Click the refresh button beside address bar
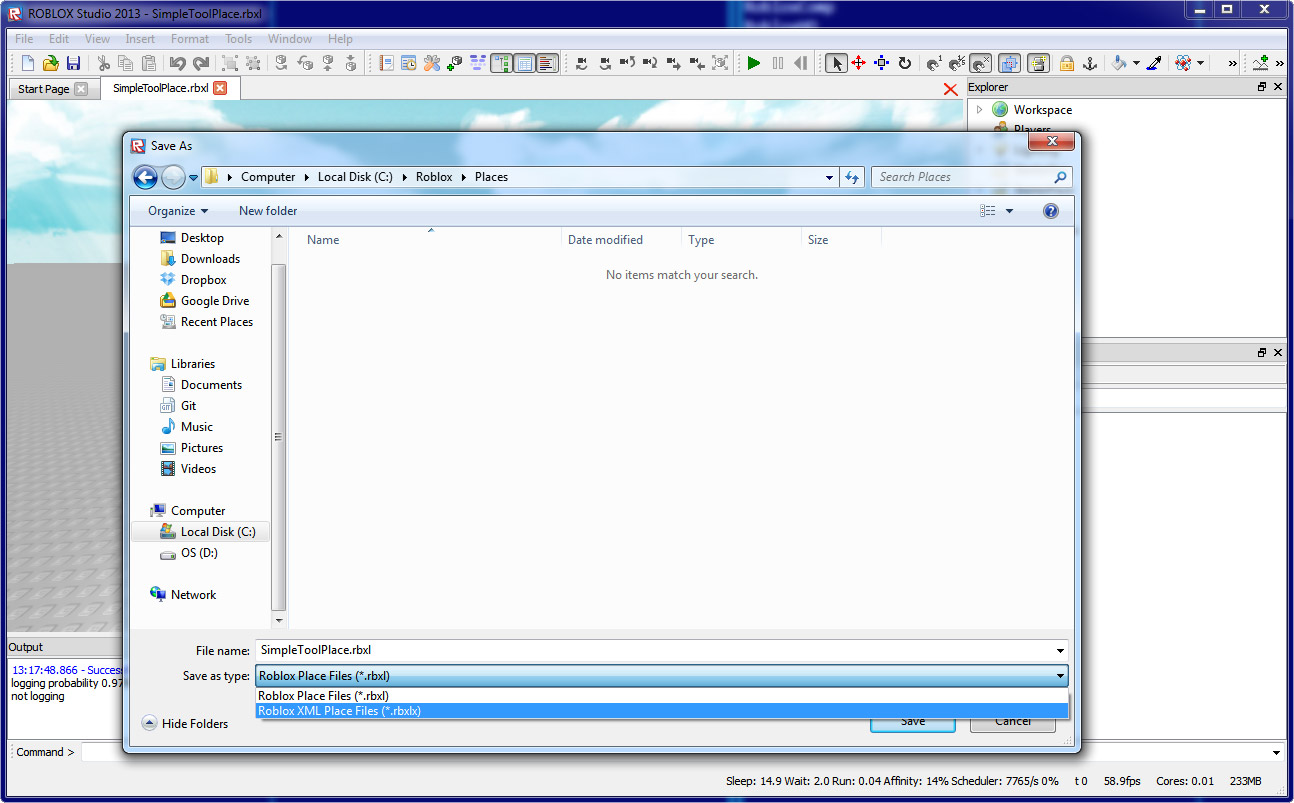This screenshot has height=803, width=1294. point(852,177)
